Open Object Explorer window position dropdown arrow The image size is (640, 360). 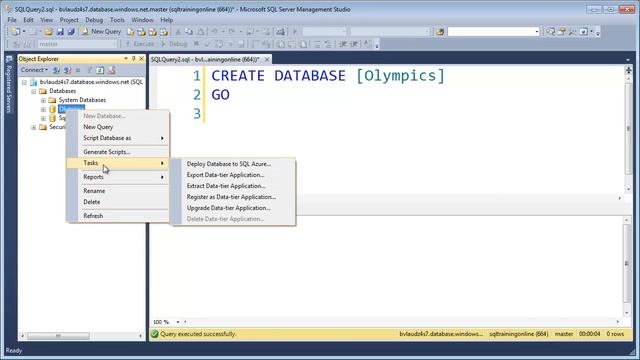[x=126, y=59]
